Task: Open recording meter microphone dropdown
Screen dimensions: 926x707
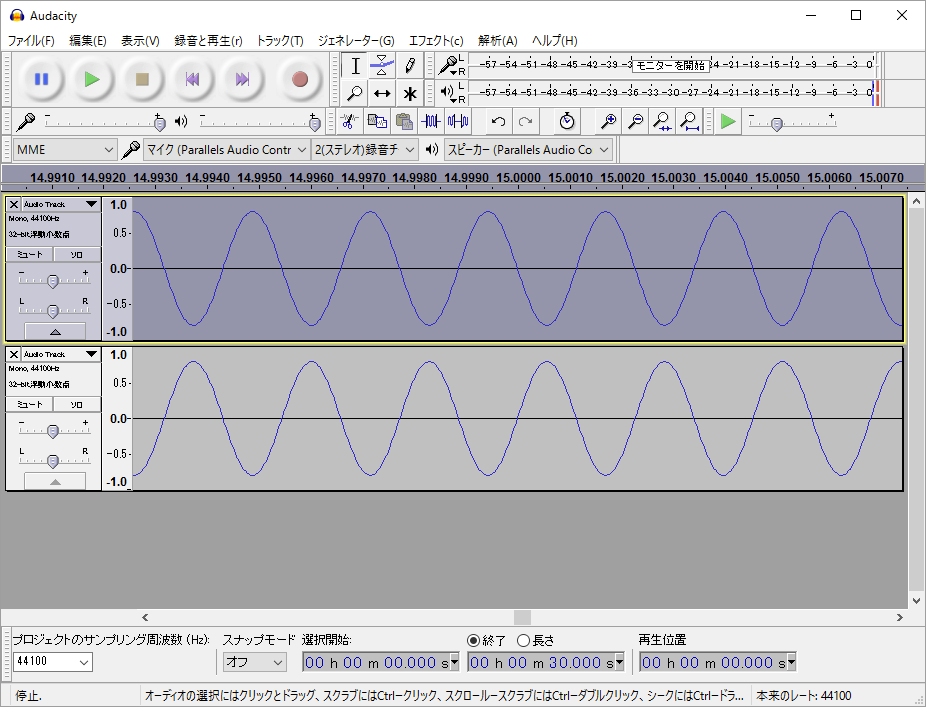Action: [x=452, y=65]
